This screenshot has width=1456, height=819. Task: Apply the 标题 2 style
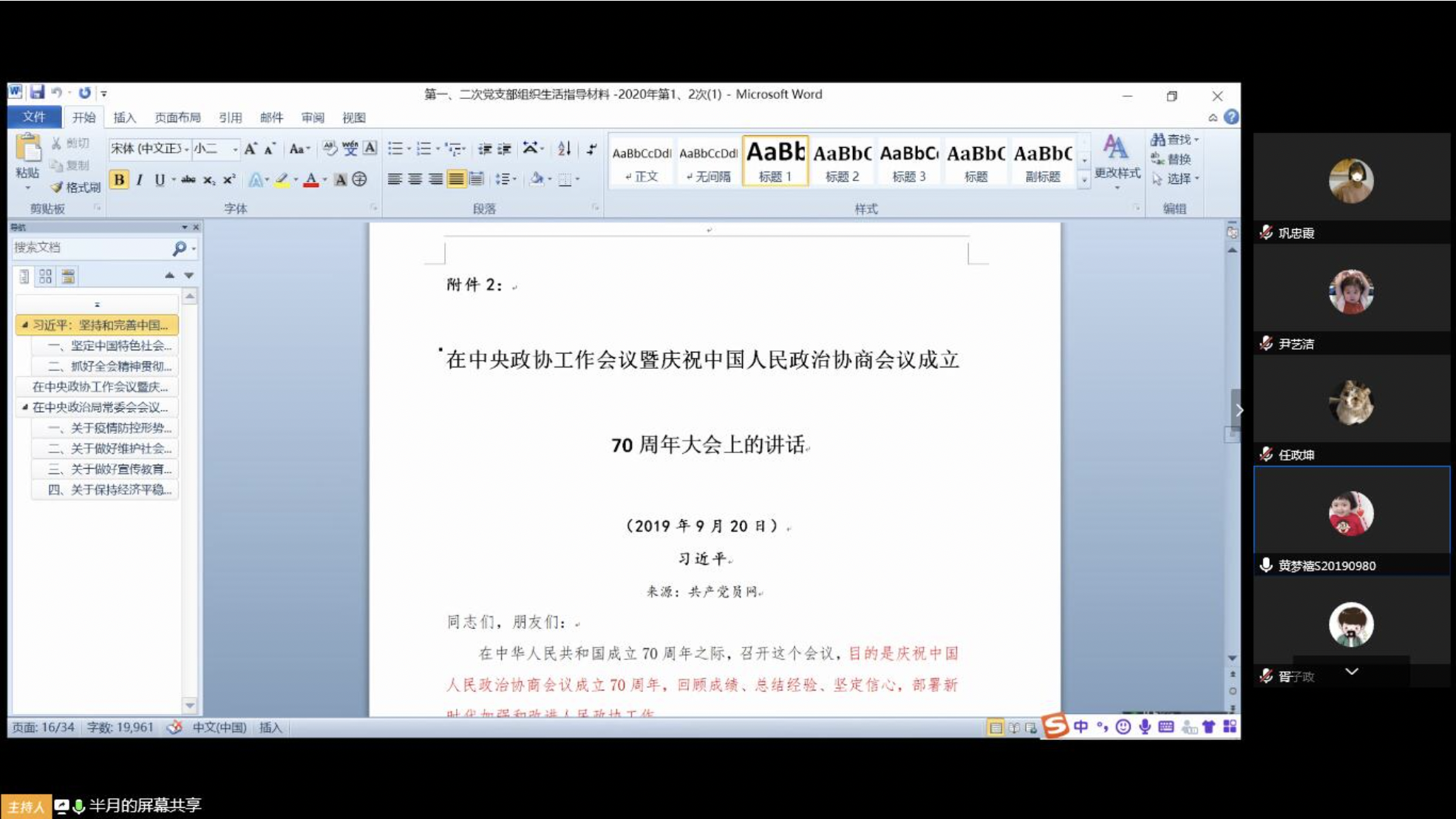842,161
